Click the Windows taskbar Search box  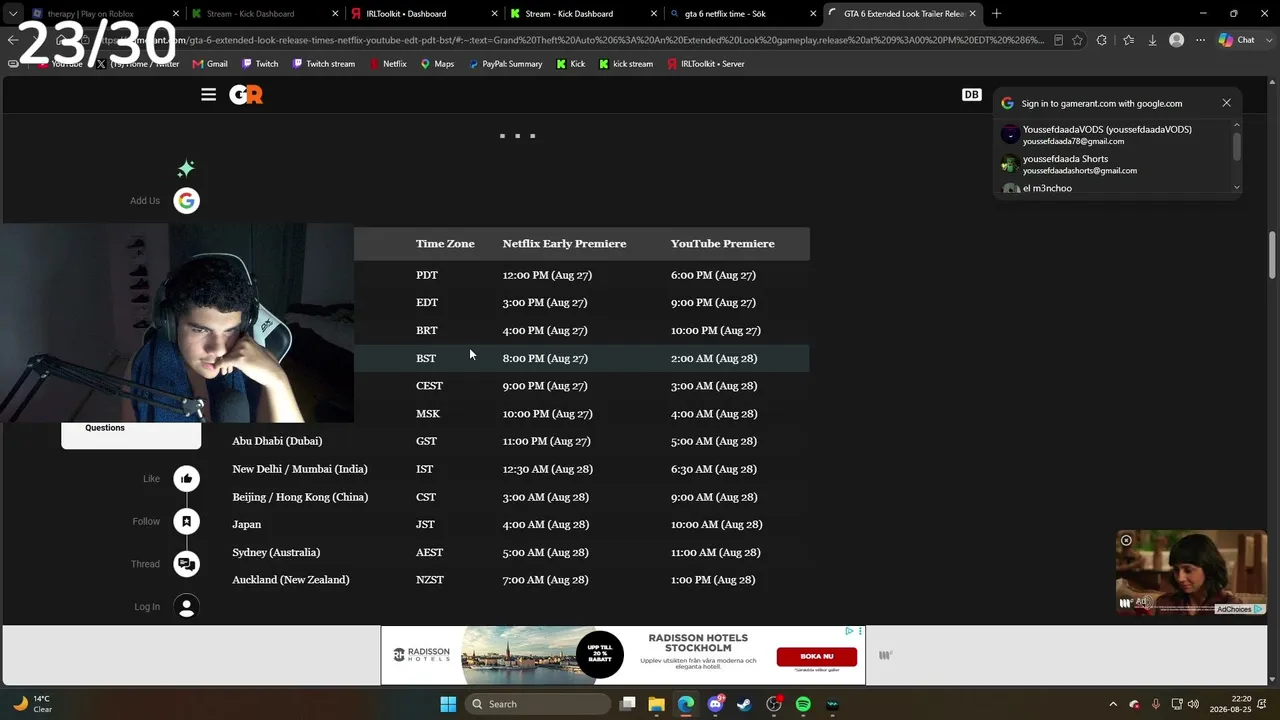[x=540, y=704]
